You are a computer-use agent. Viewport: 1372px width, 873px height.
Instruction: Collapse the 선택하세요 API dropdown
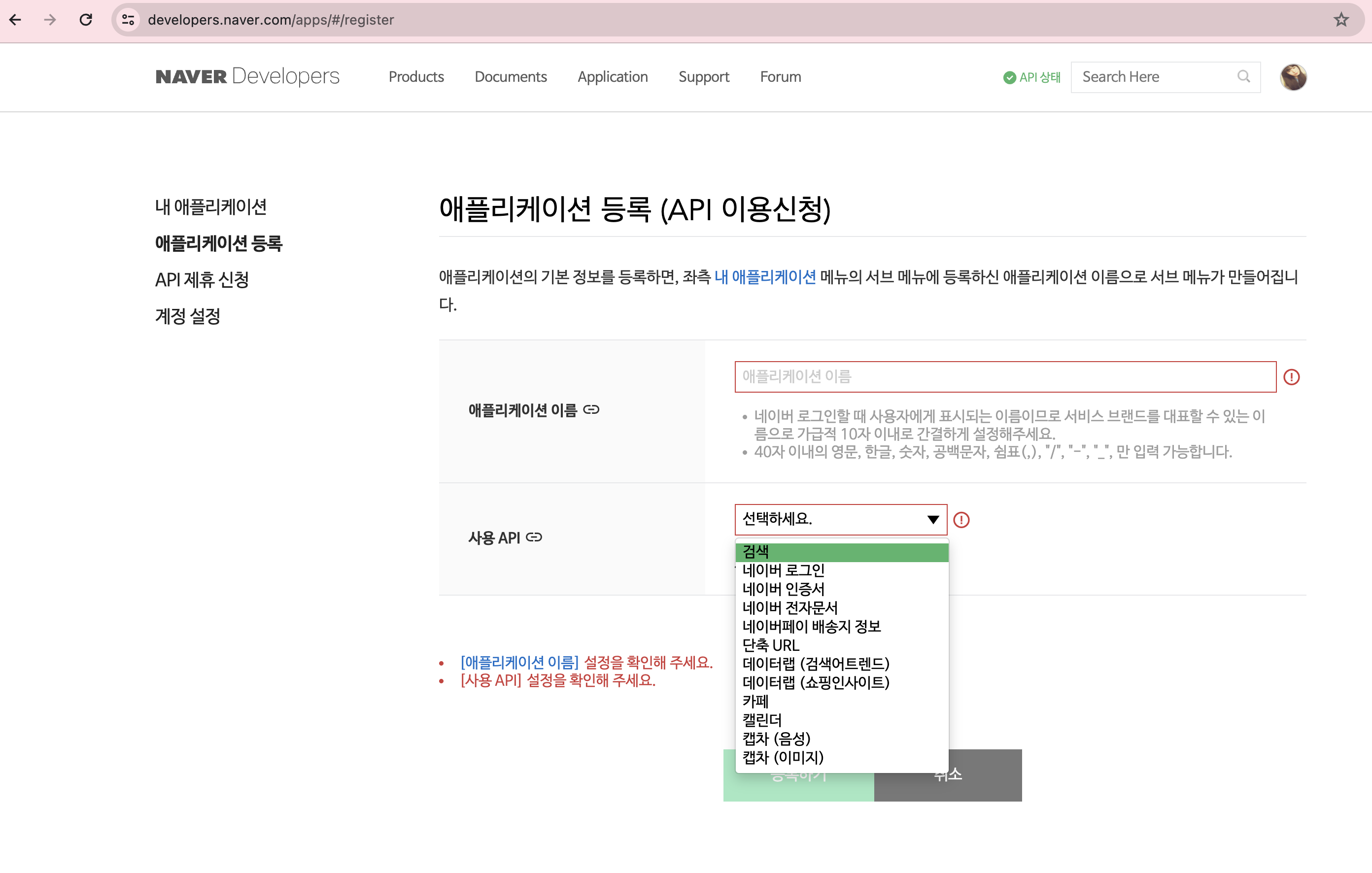coord(840,519)
